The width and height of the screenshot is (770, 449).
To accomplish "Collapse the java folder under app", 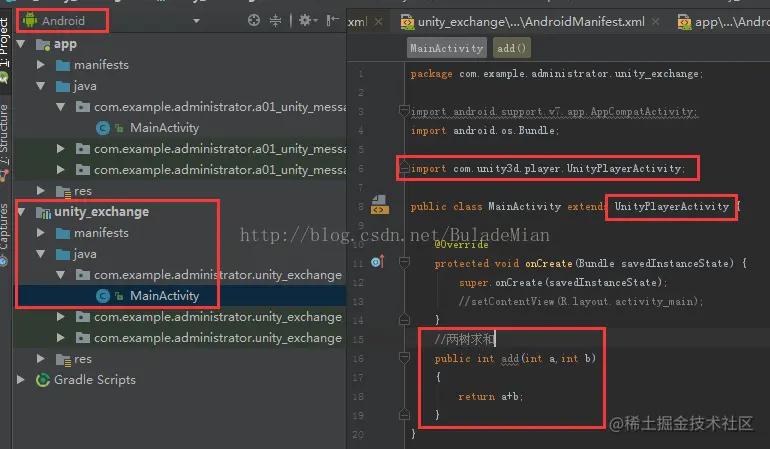I will [41, 86].
